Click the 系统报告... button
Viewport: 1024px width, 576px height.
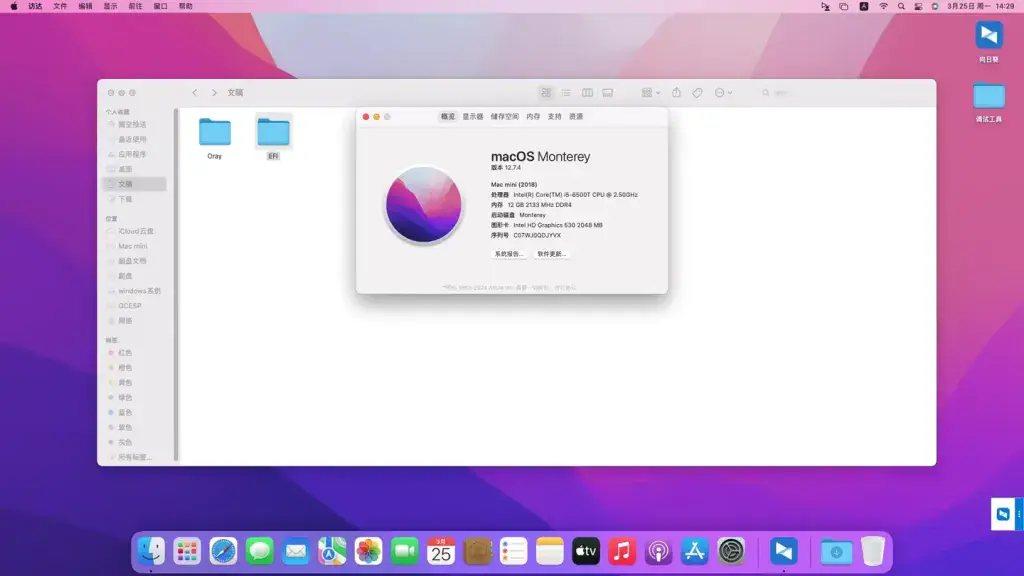[x=509, y=254]
